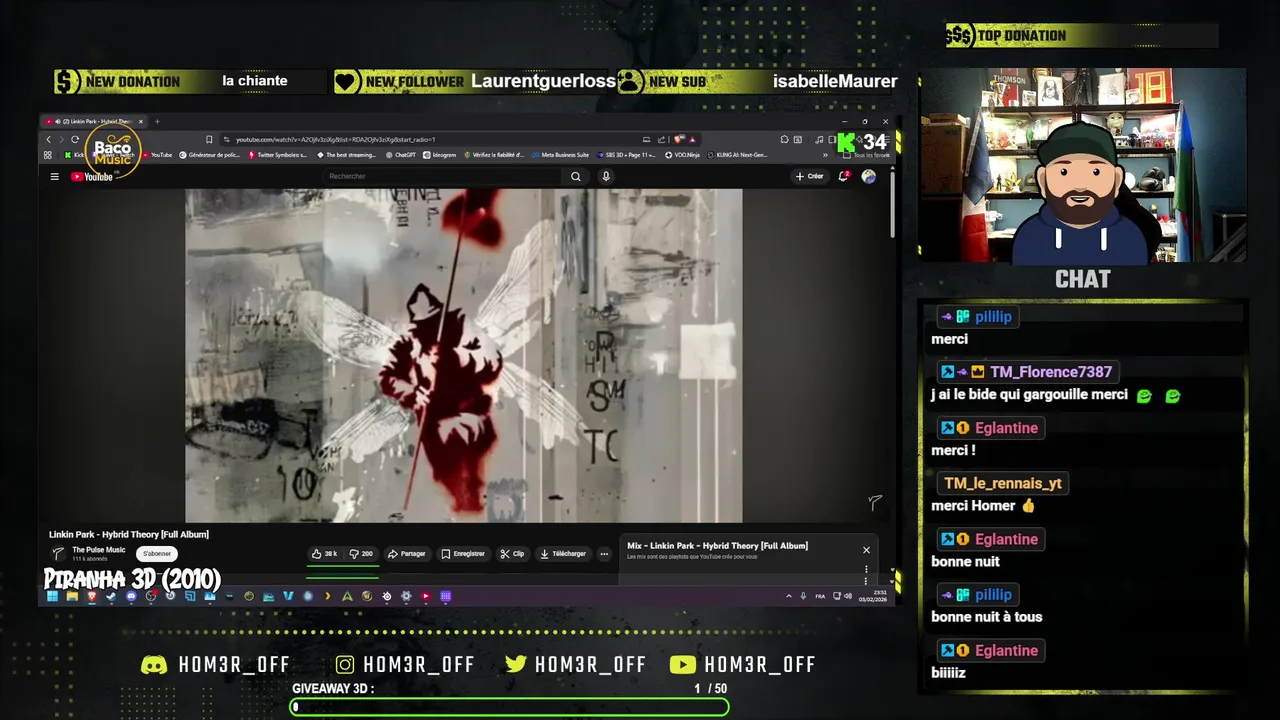Viewport: 1280px width, 720px height.
Task: Click the share icon in address bar
Action: coord(661,139)
